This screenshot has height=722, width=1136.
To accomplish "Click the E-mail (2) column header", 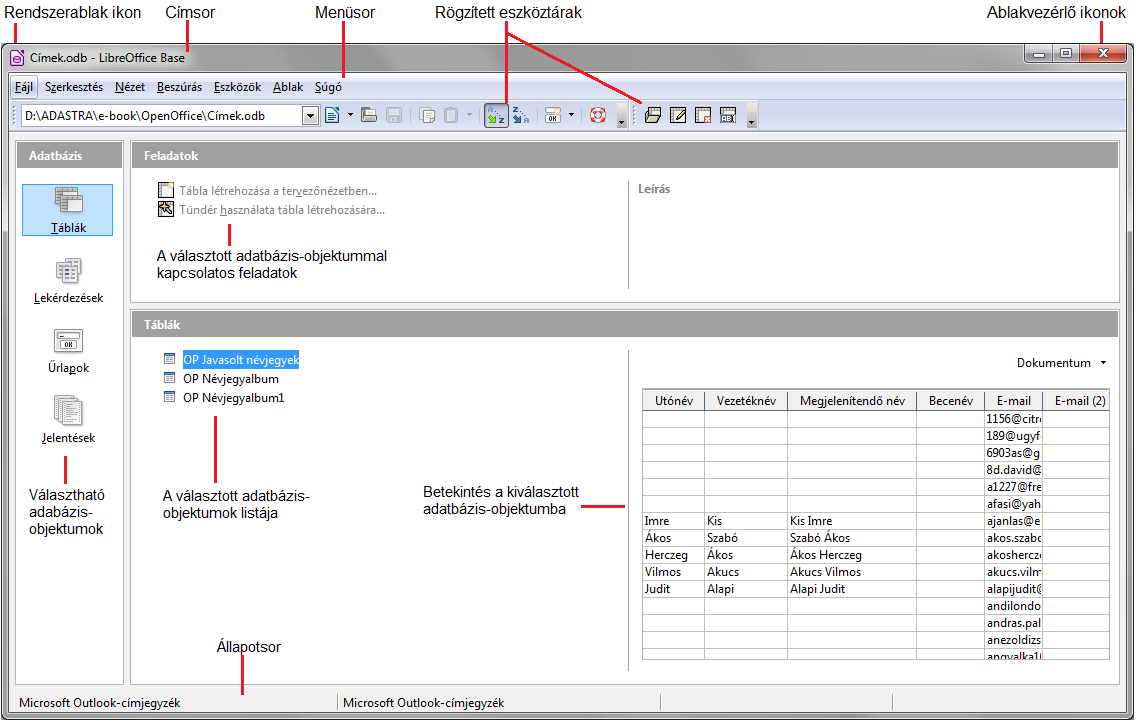I will [x=1076, y=401].
